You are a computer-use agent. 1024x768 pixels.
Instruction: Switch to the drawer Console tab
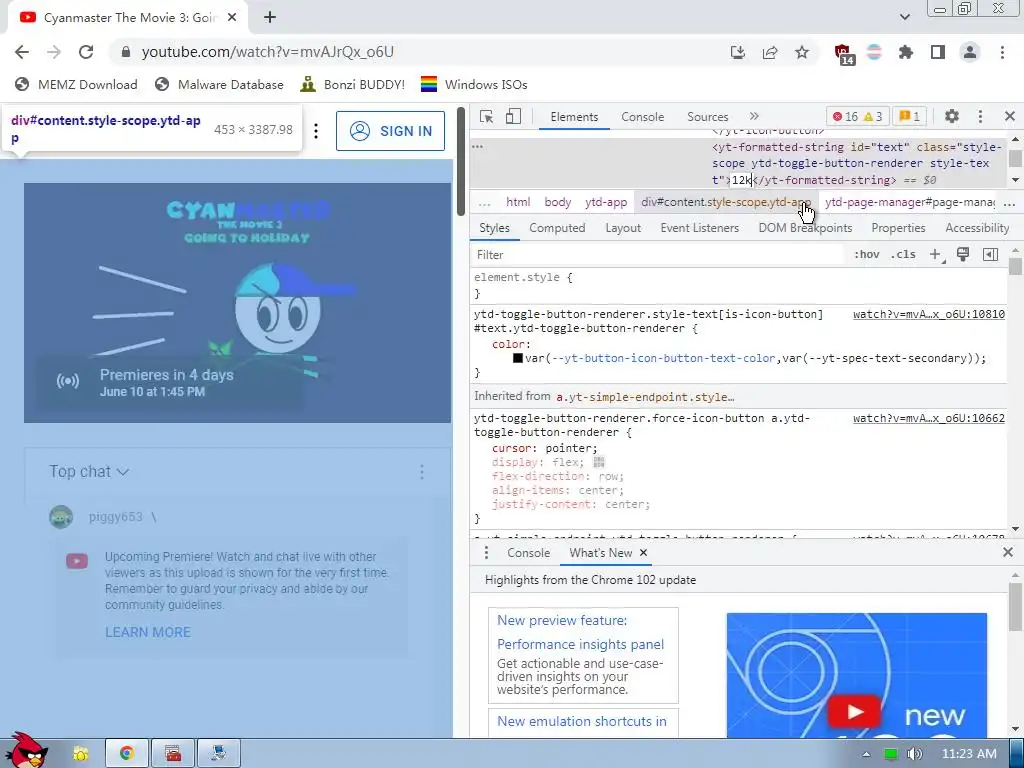(528, 552)
